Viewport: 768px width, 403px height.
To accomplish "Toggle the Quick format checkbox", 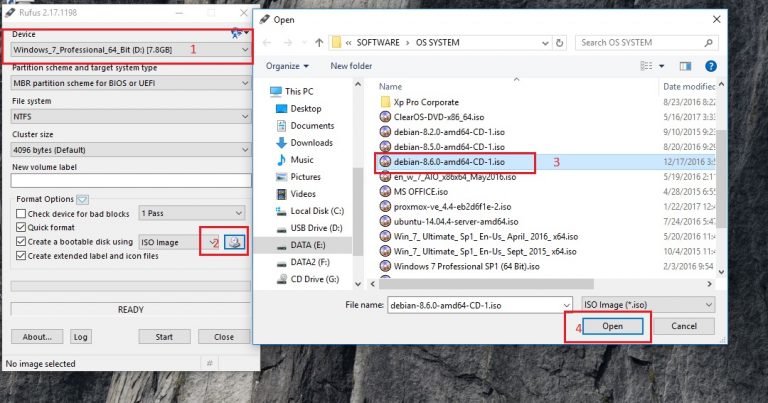I will point(21,227).
